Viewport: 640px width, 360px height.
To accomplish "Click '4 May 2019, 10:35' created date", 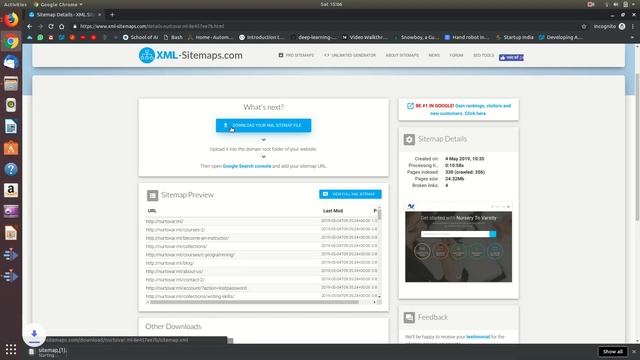I will (x=464, y=159).
